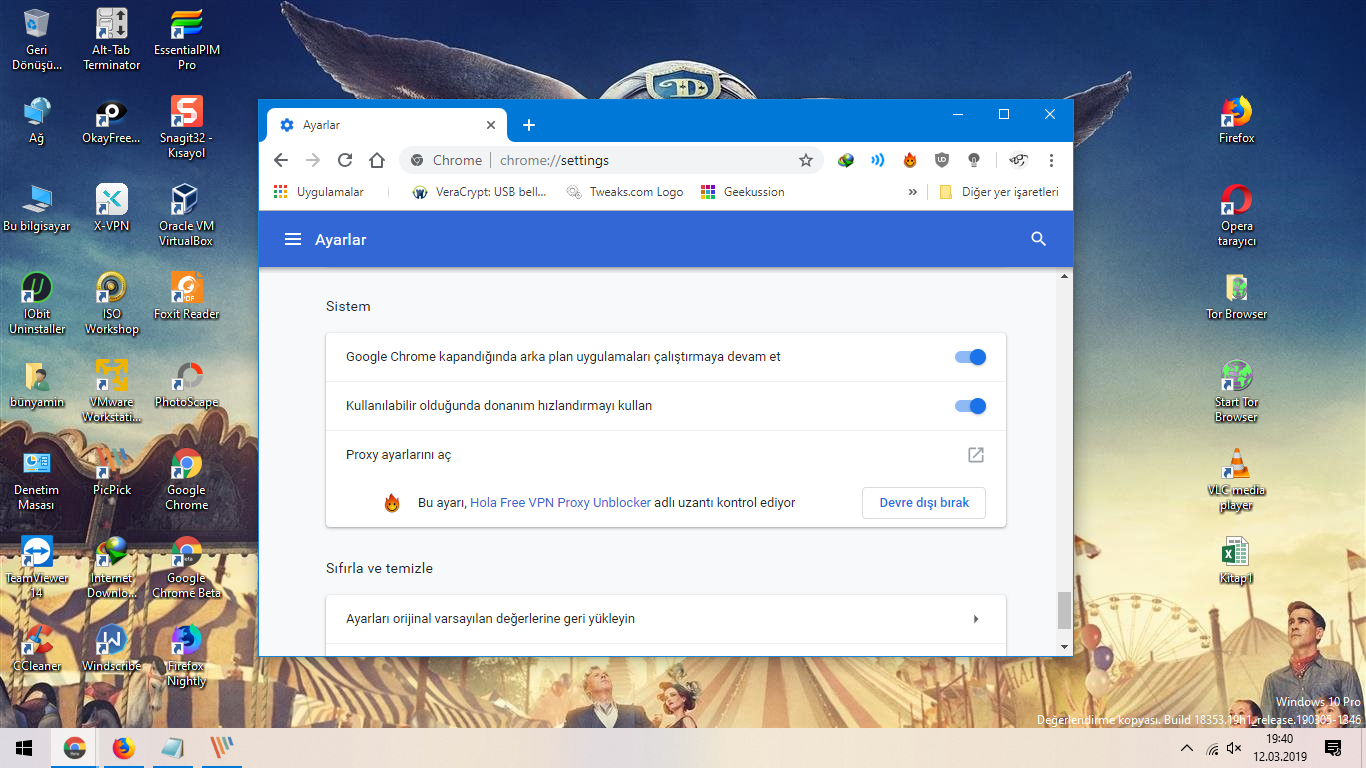This screenshot has width=1366, height=768.
Task: Open Chrome from the taskbar
Action: click(74, 748)
